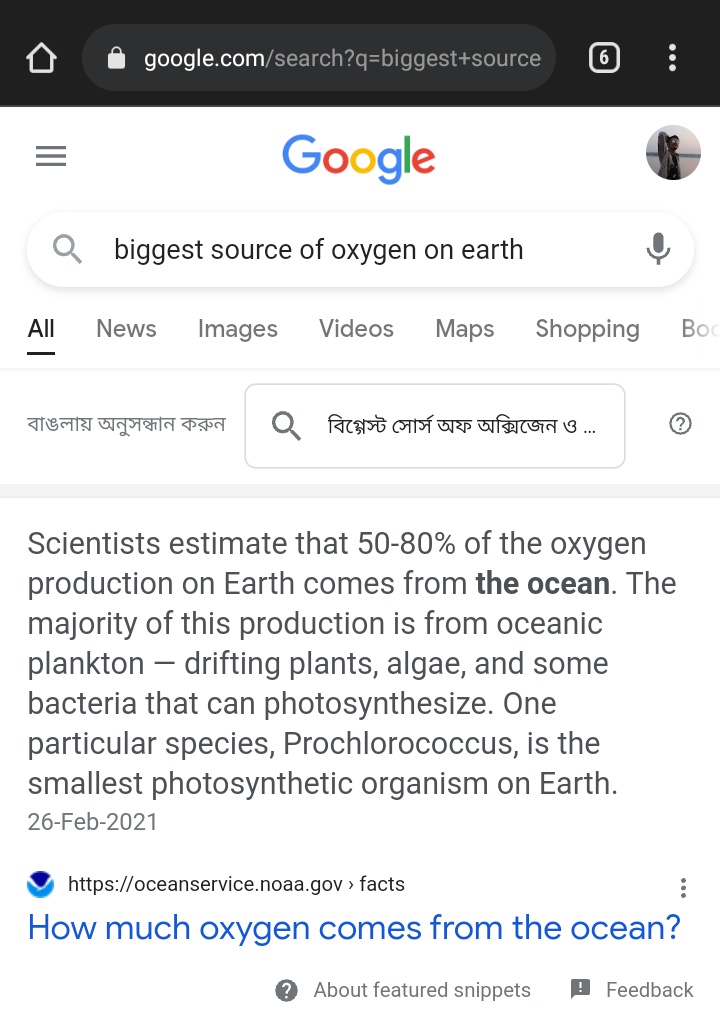Tap the Google logo
The width and height of the screenshot is (720, 1019).
[x=359, y=158]
